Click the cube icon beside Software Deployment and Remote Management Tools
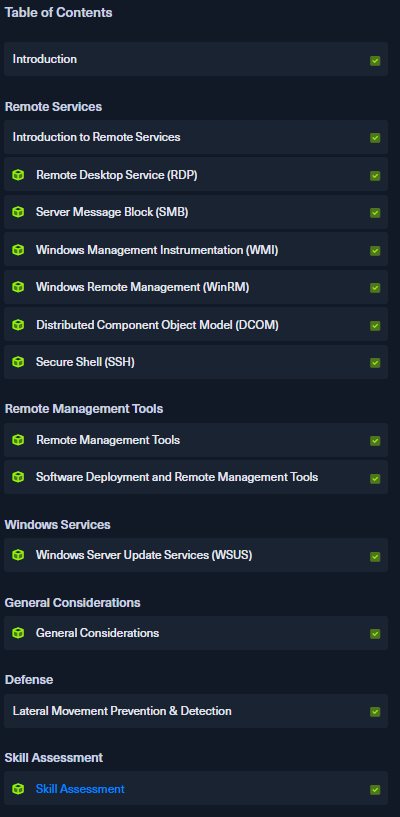This screenshot has width=400, height=817. pos(18,477)
